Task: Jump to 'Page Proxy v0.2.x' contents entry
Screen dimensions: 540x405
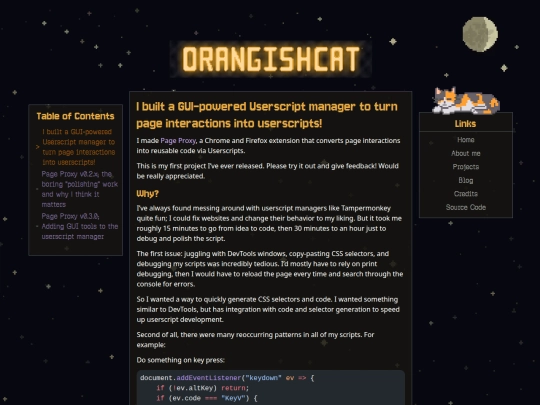Action: (x=80, y=189)
